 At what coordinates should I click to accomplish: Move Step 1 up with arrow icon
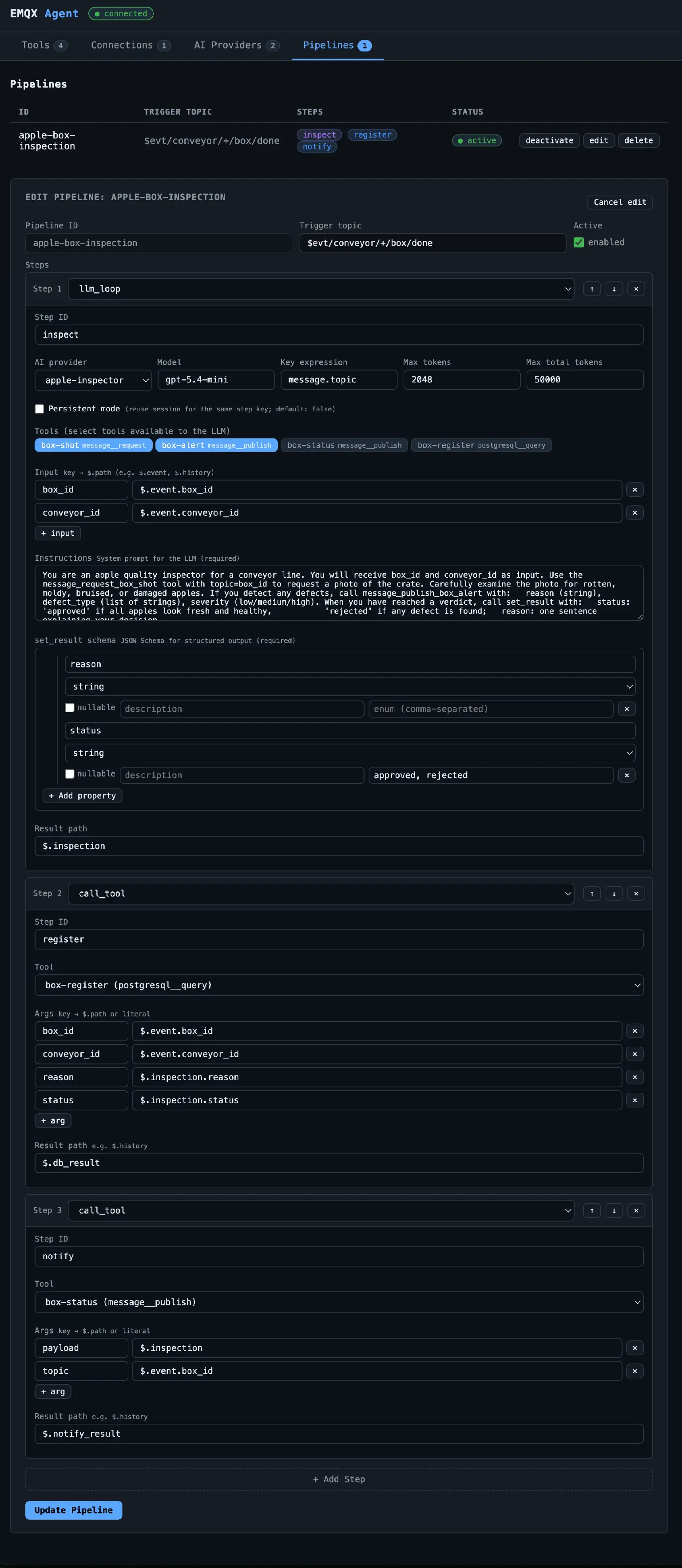[x=591, y=288]
